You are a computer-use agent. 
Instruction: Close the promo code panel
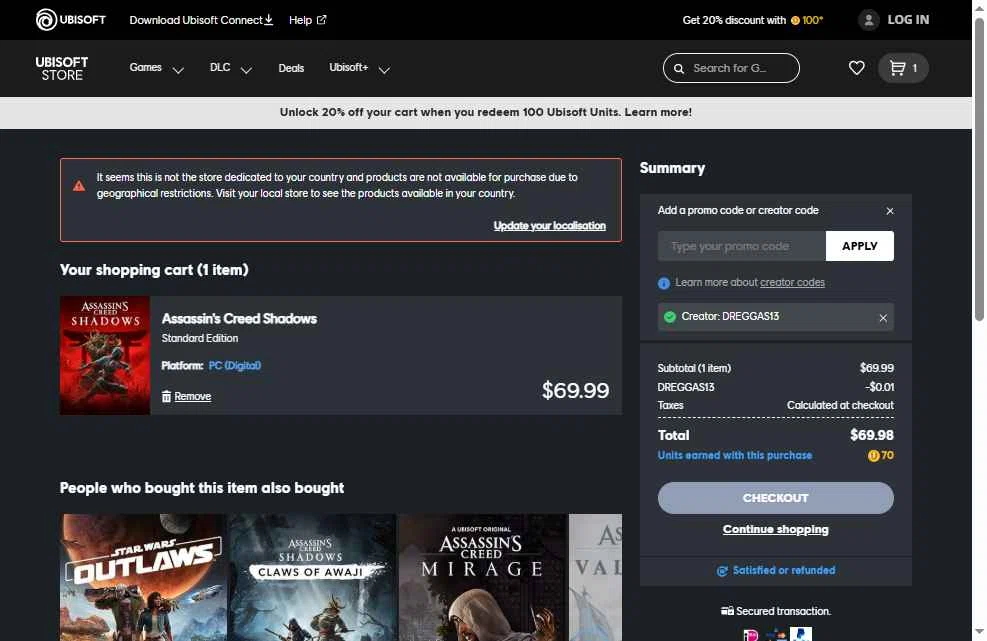(890, 211)
